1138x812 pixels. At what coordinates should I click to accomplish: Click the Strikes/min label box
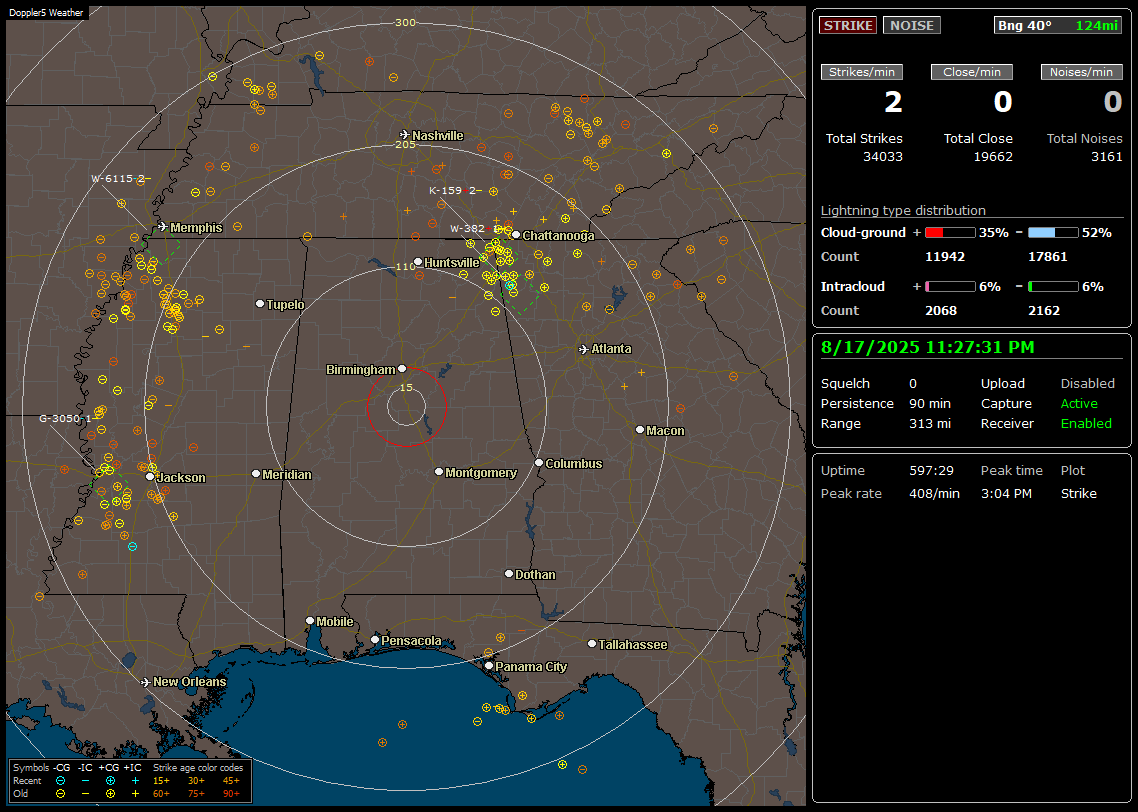tap(861, 72)
